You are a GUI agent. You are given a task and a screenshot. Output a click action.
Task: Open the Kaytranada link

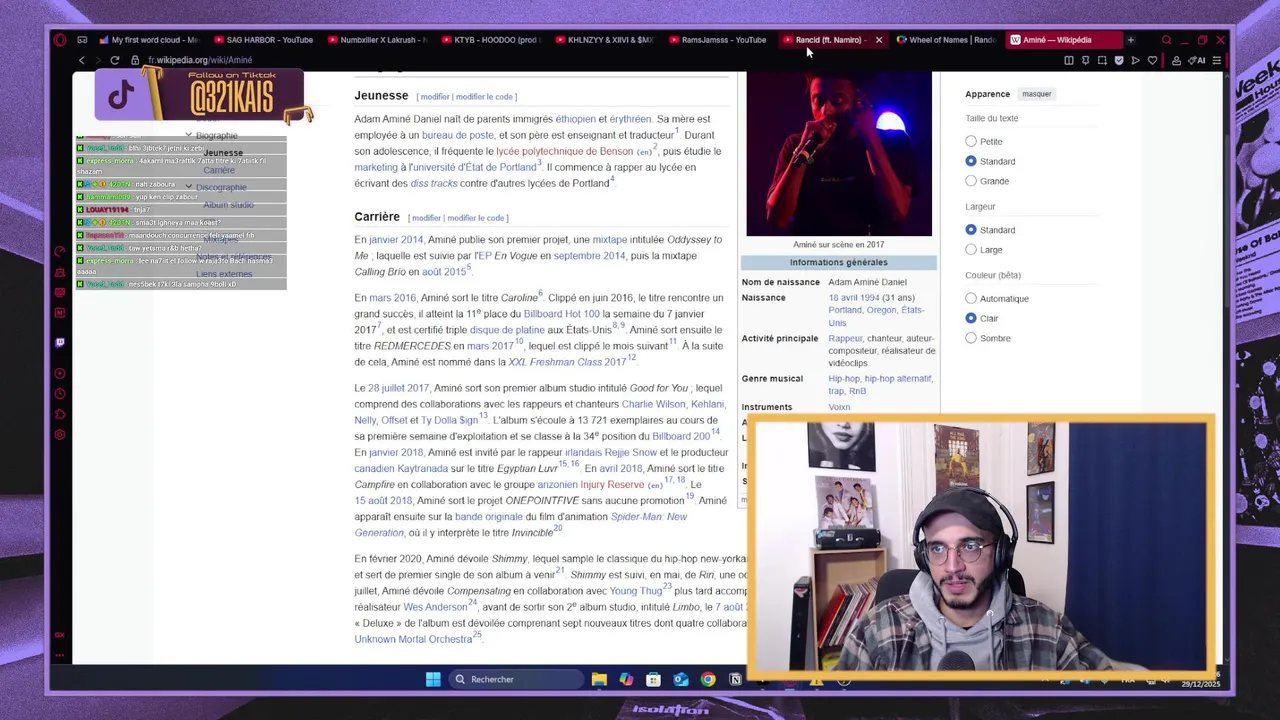point(423,468)
